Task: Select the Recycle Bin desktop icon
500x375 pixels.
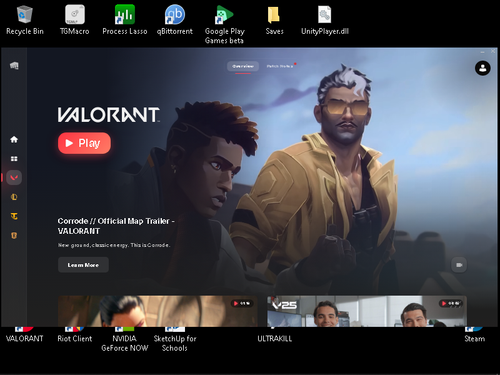Action: (x=25, y=20)
